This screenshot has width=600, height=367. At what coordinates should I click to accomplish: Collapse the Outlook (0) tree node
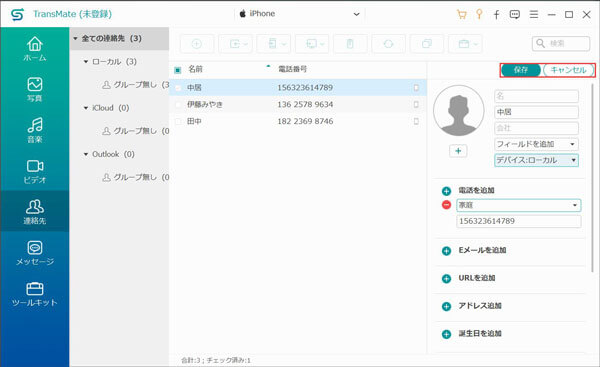click(x=86, y=154)
